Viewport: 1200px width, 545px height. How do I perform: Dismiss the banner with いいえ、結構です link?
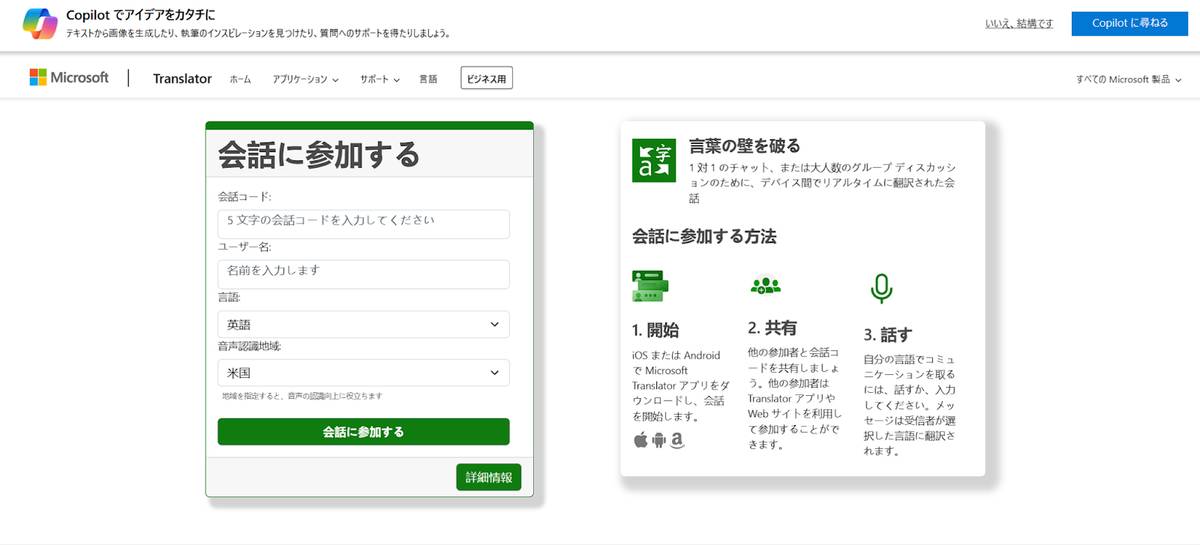[1019, 24]
